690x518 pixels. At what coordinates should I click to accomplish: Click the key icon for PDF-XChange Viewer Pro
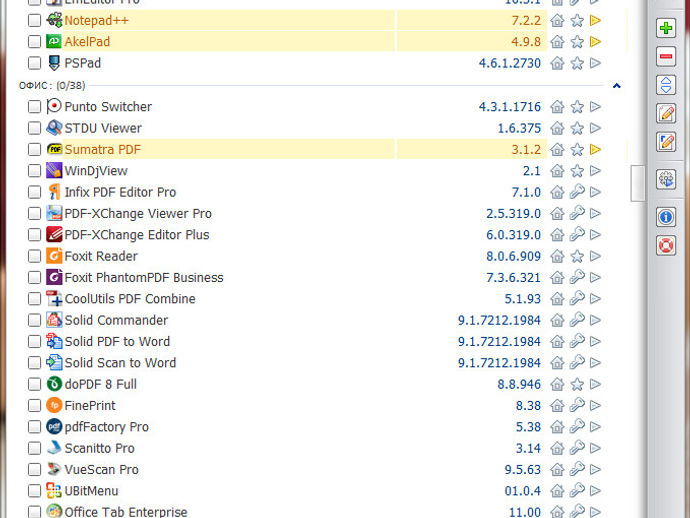(x=577, y=213)
